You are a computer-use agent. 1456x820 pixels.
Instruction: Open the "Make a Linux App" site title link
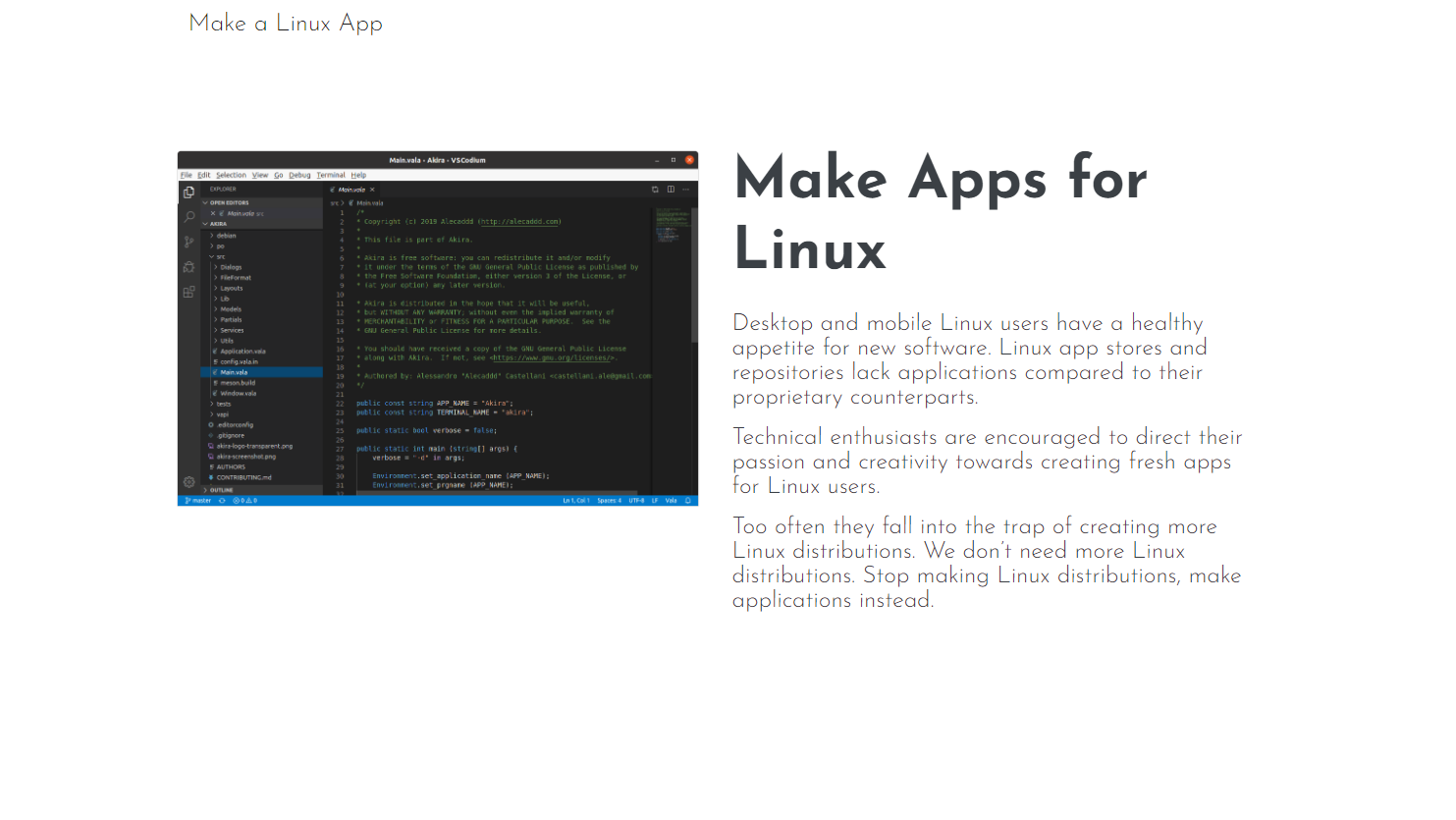click(x=286, y=24)
